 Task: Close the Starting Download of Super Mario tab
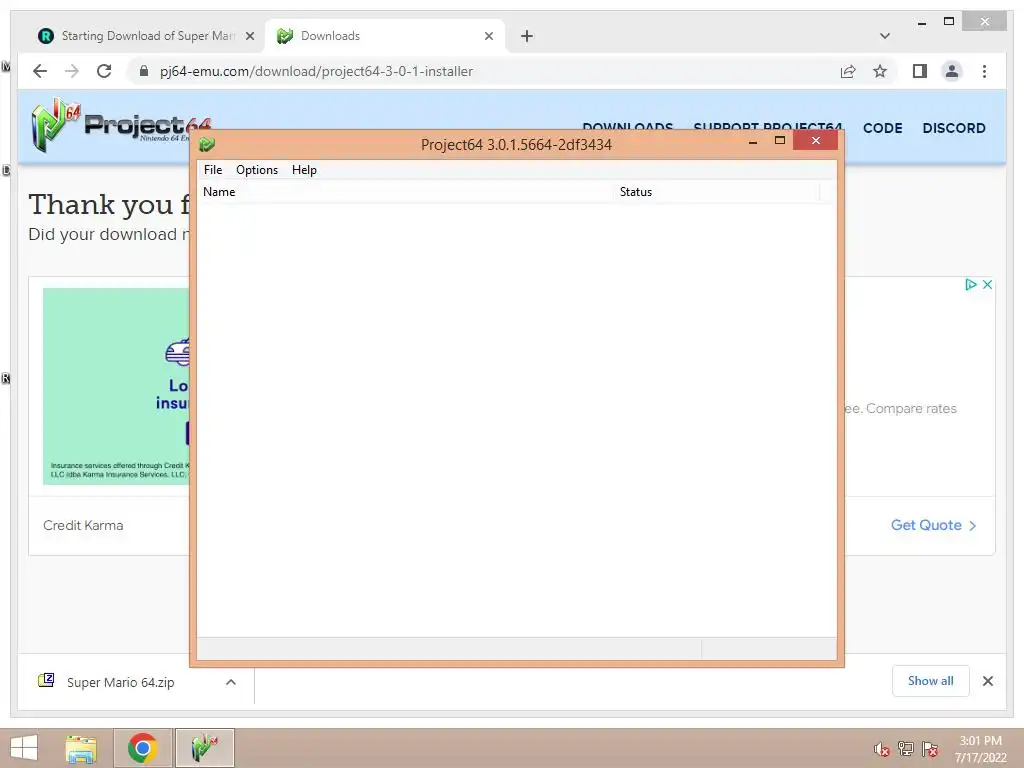click(249, 36)
